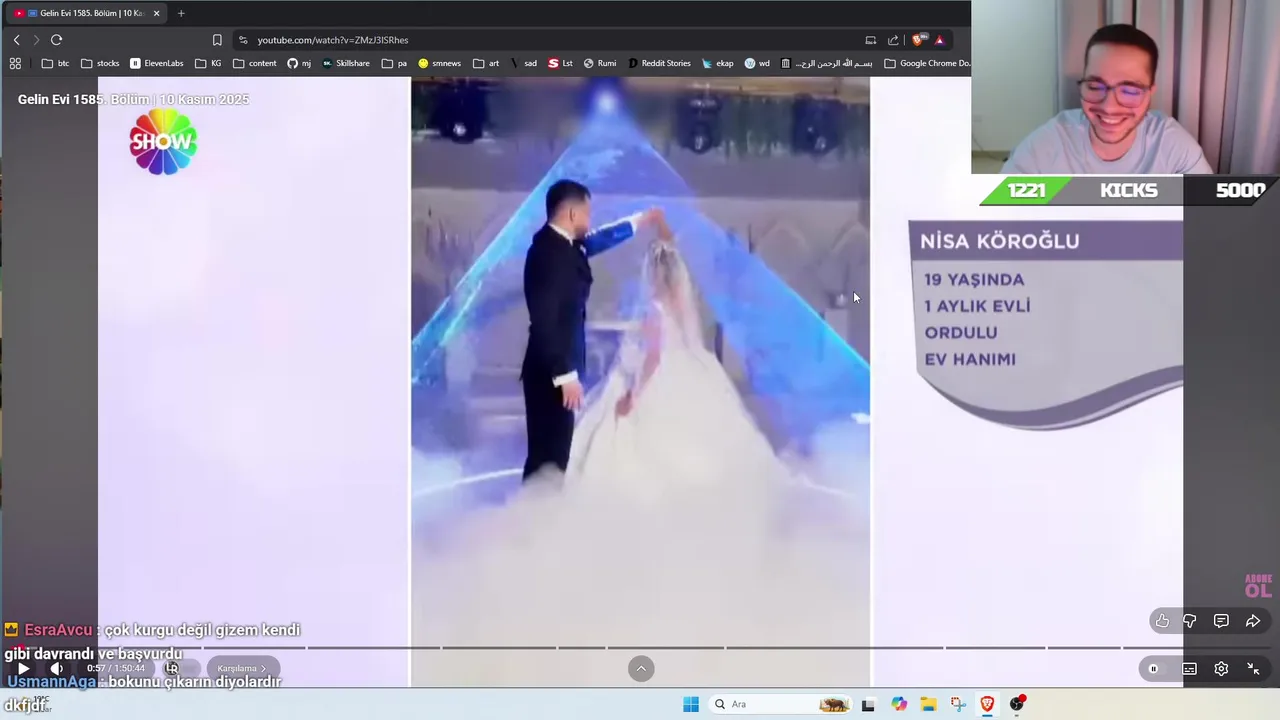Bookmark this page with the bookmark icon
Viewport: 1280px width, 720px height.
[217, 40]
